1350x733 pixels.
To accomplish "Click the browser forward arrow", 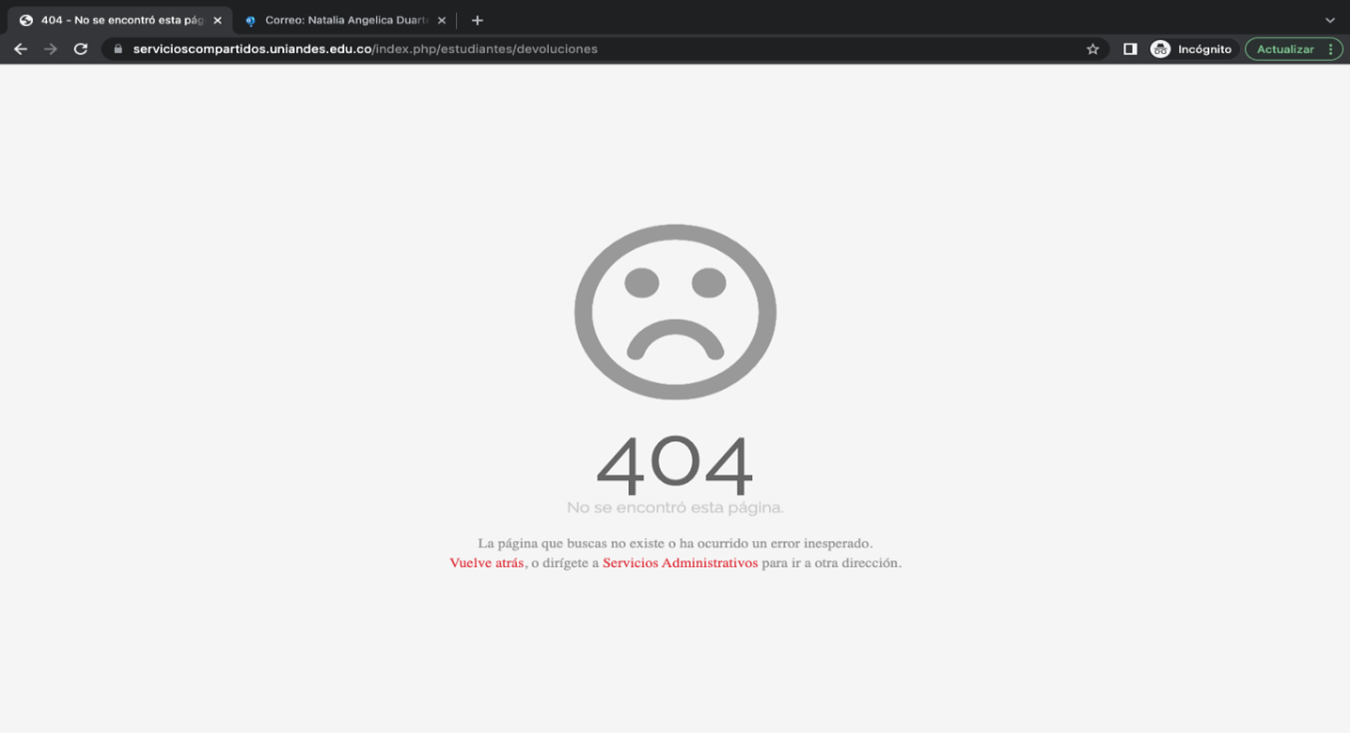I will pos(50,49).
